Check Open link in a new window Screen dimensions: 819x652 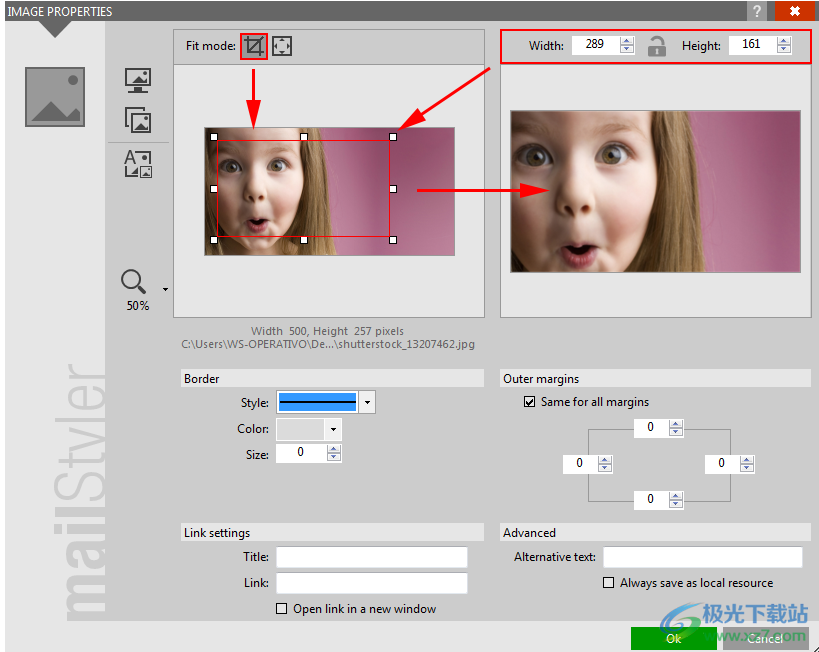click(281, 608)
